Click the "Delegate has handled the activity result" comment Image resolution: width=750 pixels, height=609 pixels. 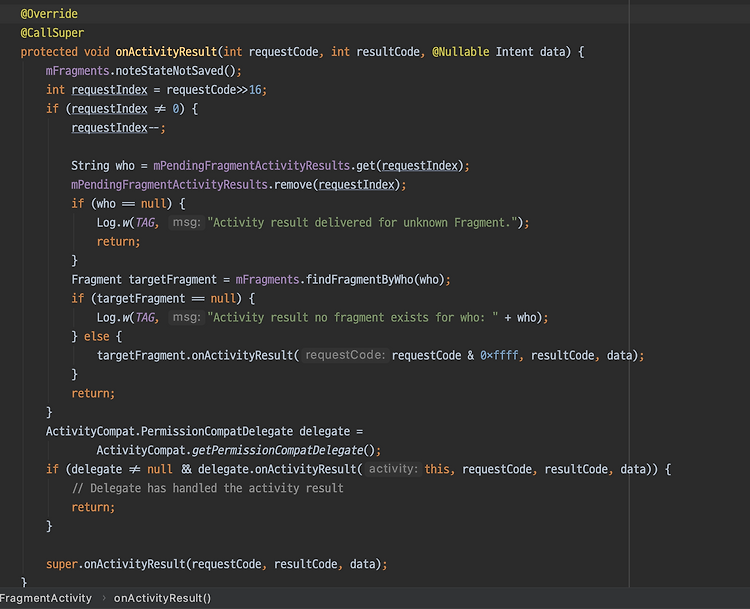pos(207,488)
